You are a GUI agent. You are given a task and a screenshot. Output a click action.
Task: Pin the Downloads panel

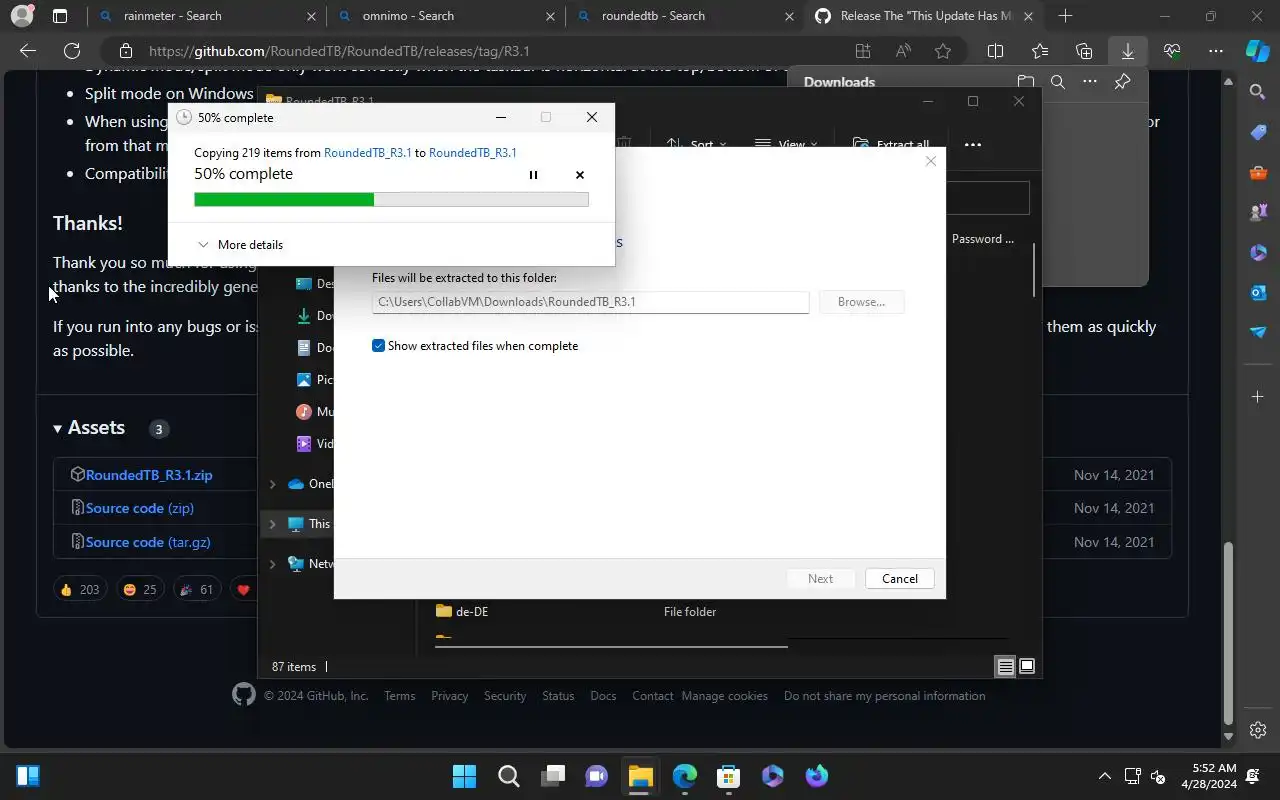click(x=1122, y=82)
